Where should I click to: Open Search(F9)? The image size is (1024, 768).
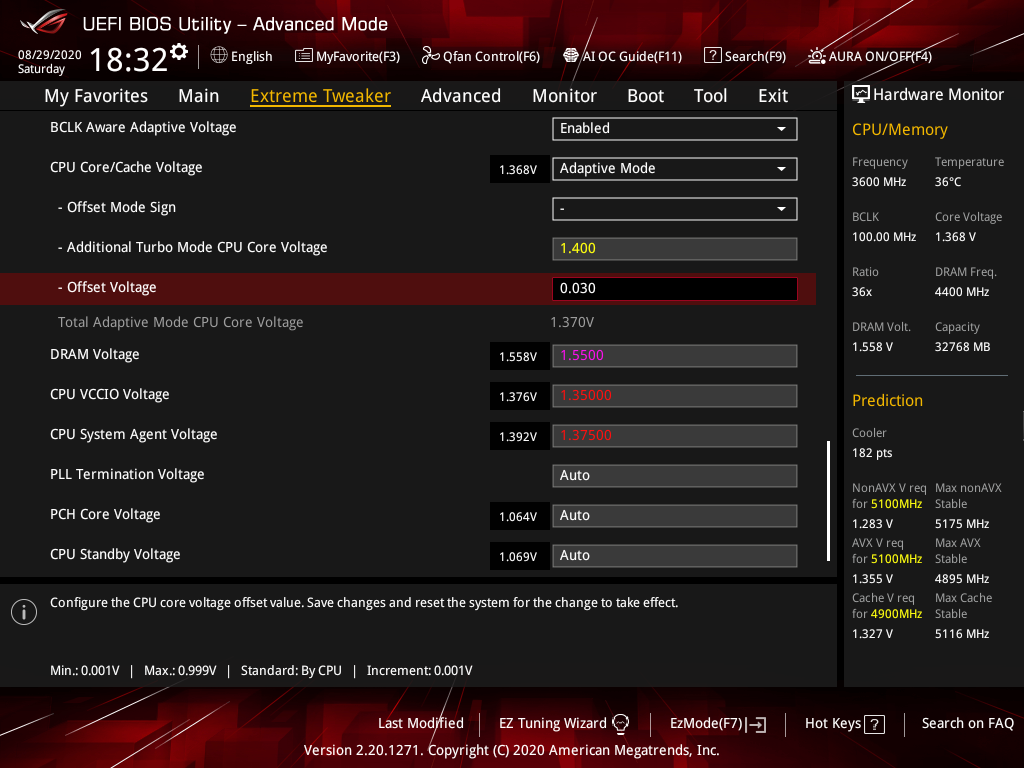point(745,56)
